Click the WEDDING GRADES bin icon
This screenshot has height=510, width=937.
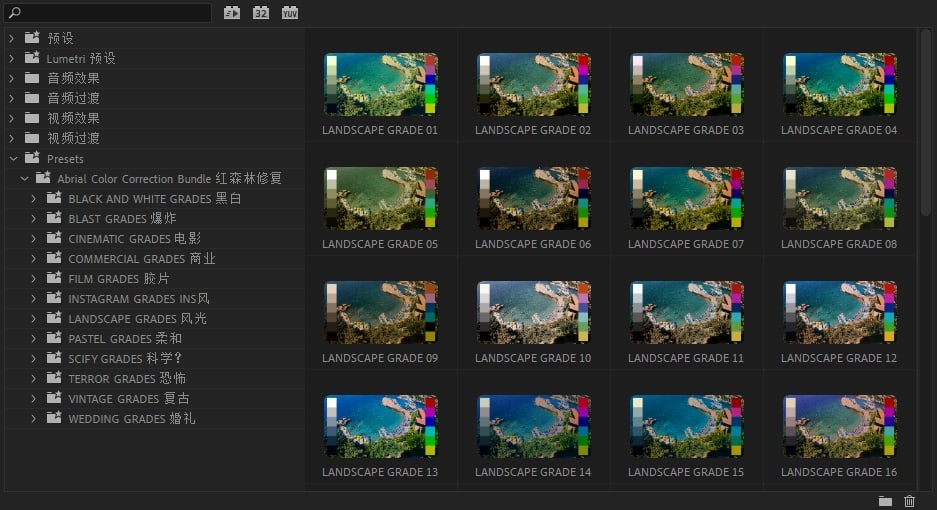(x=54, y=418)
